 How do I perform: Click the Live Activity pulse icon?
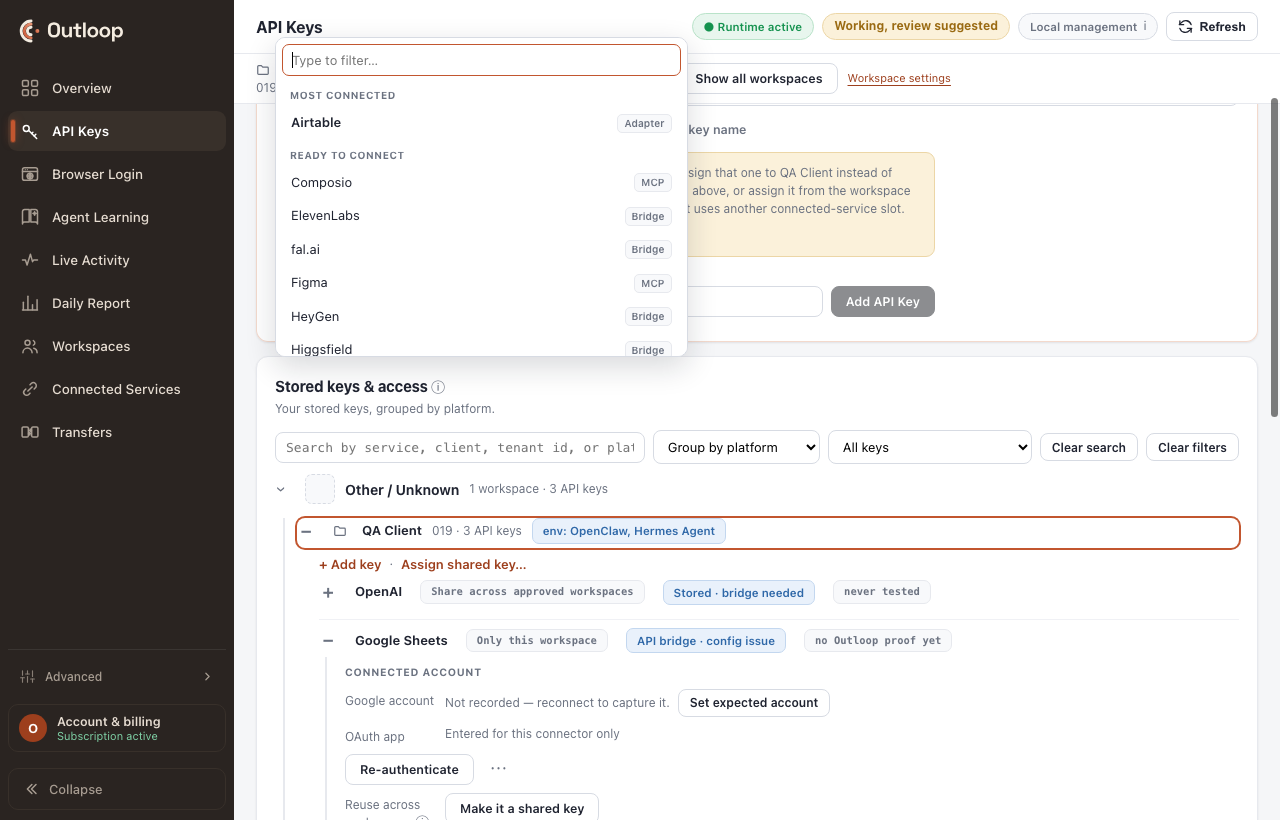click(x=30, y=260)
